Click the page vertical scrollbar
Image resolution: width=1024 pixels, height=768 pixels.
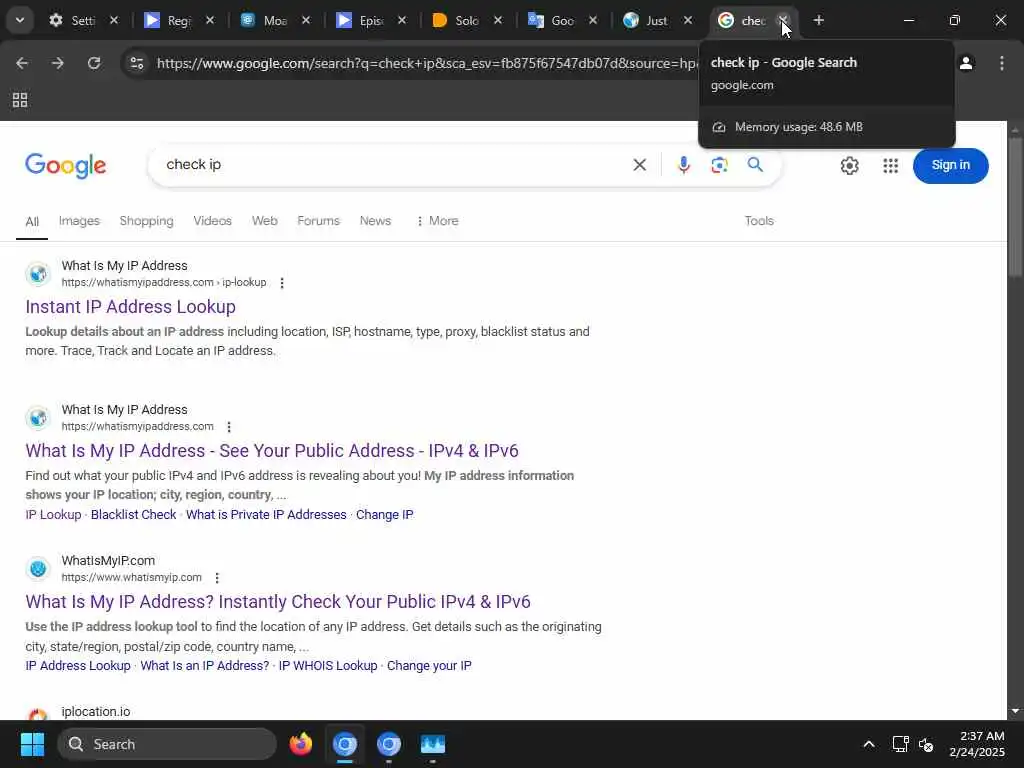[x=1015, y=206]
